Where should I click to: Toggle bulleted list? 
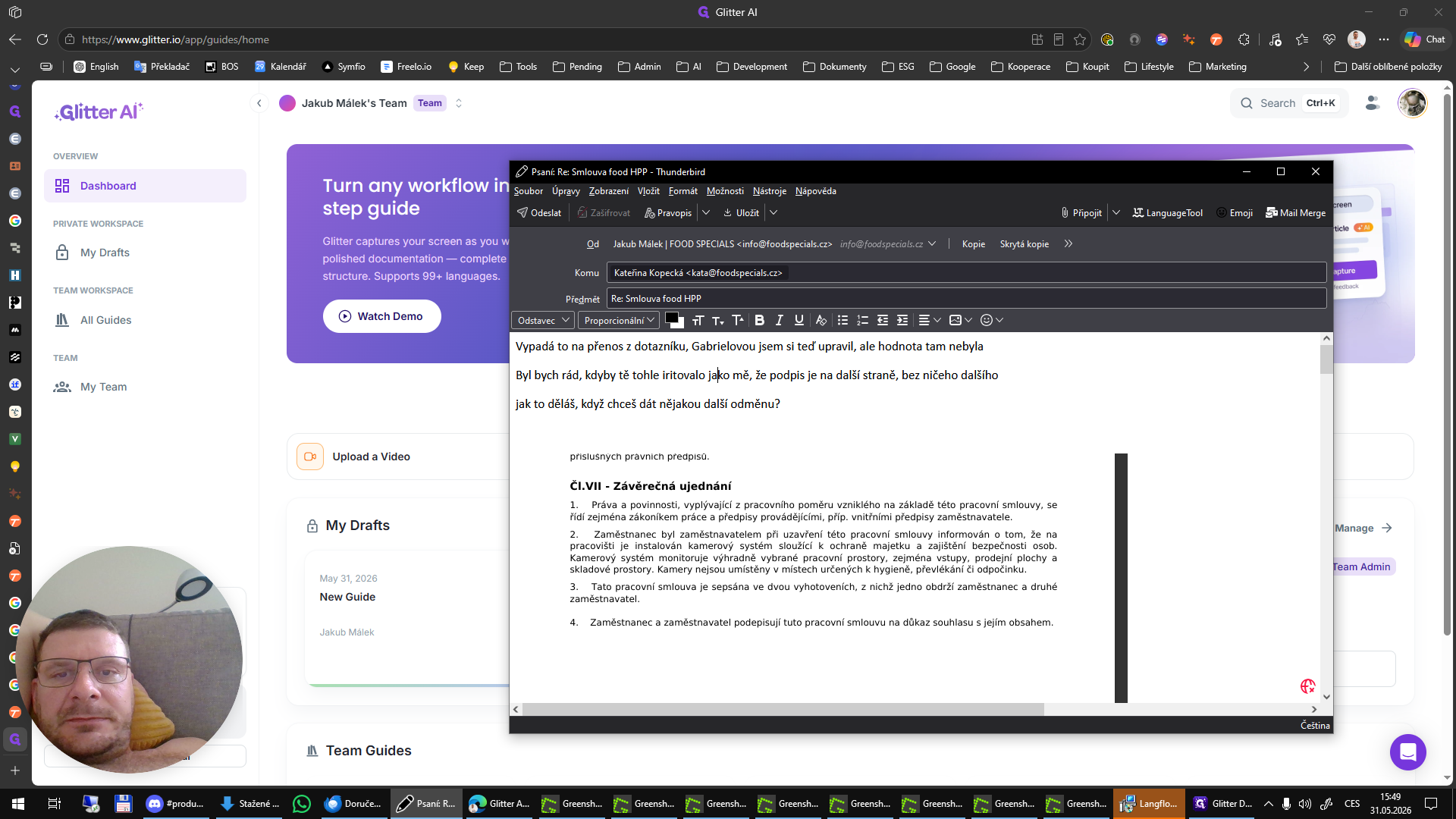click(843, 321)
